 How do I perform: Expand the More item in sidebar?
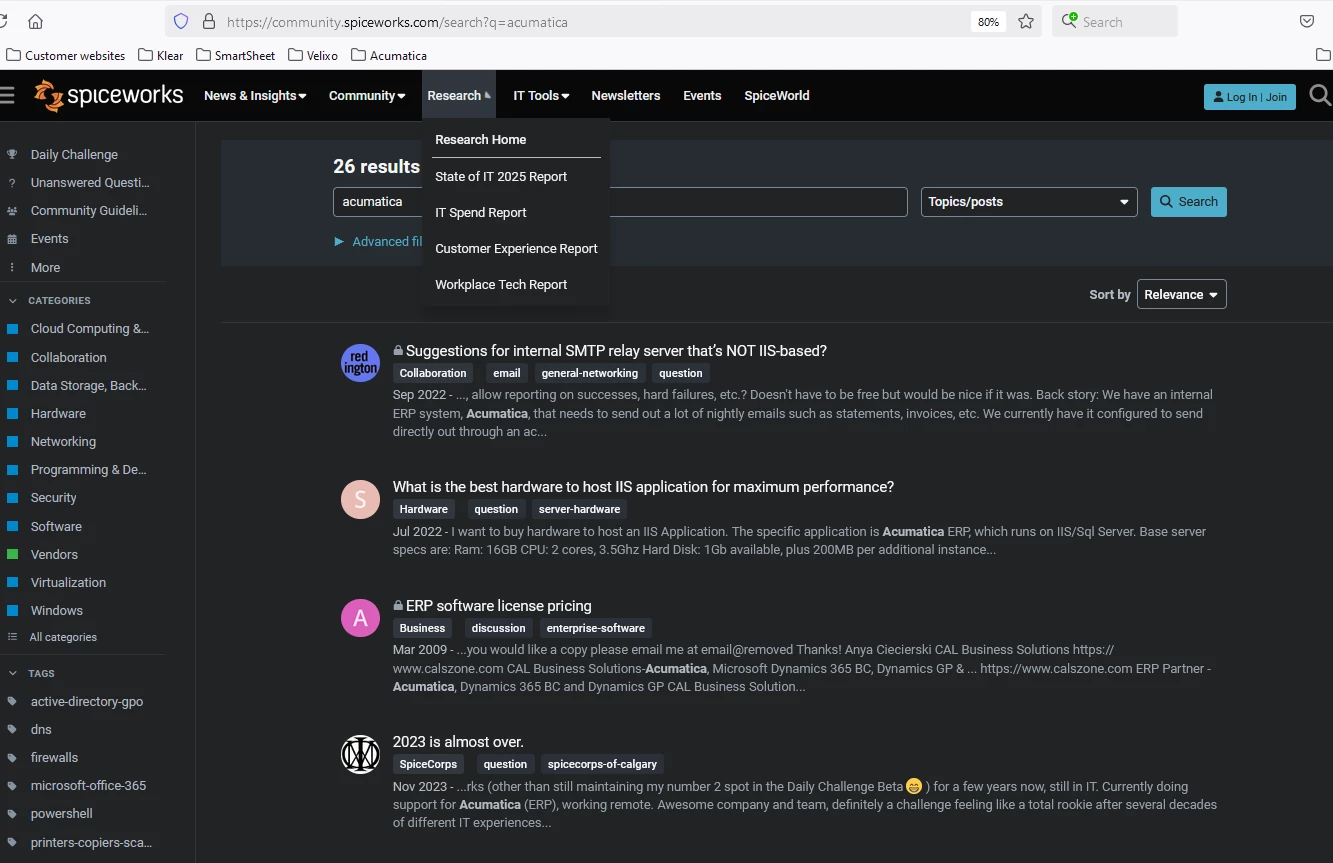point(45,267)
